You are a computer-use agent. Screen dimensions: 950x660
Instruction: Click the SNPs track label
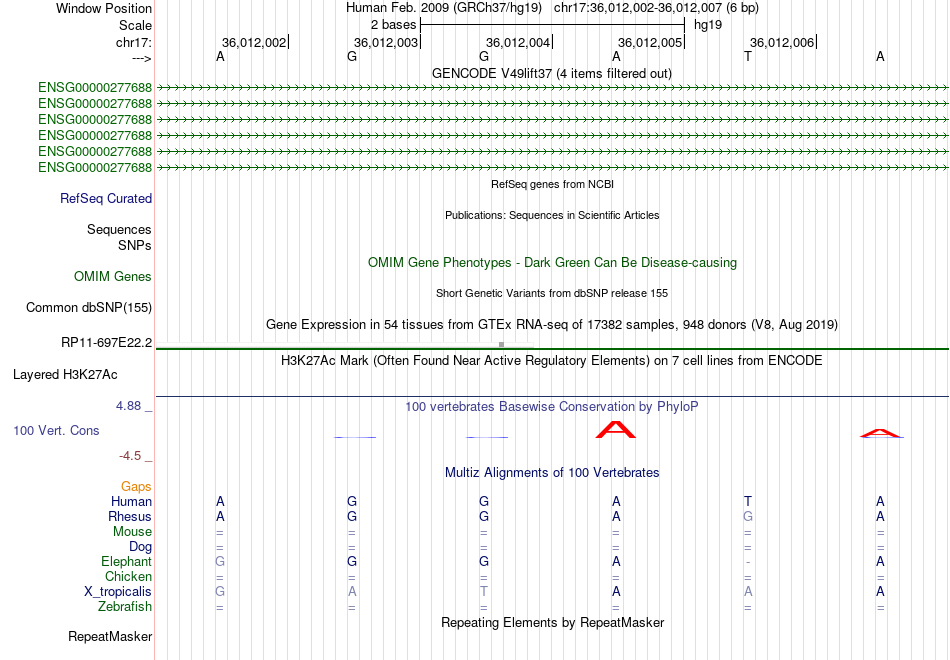(135, 245)
